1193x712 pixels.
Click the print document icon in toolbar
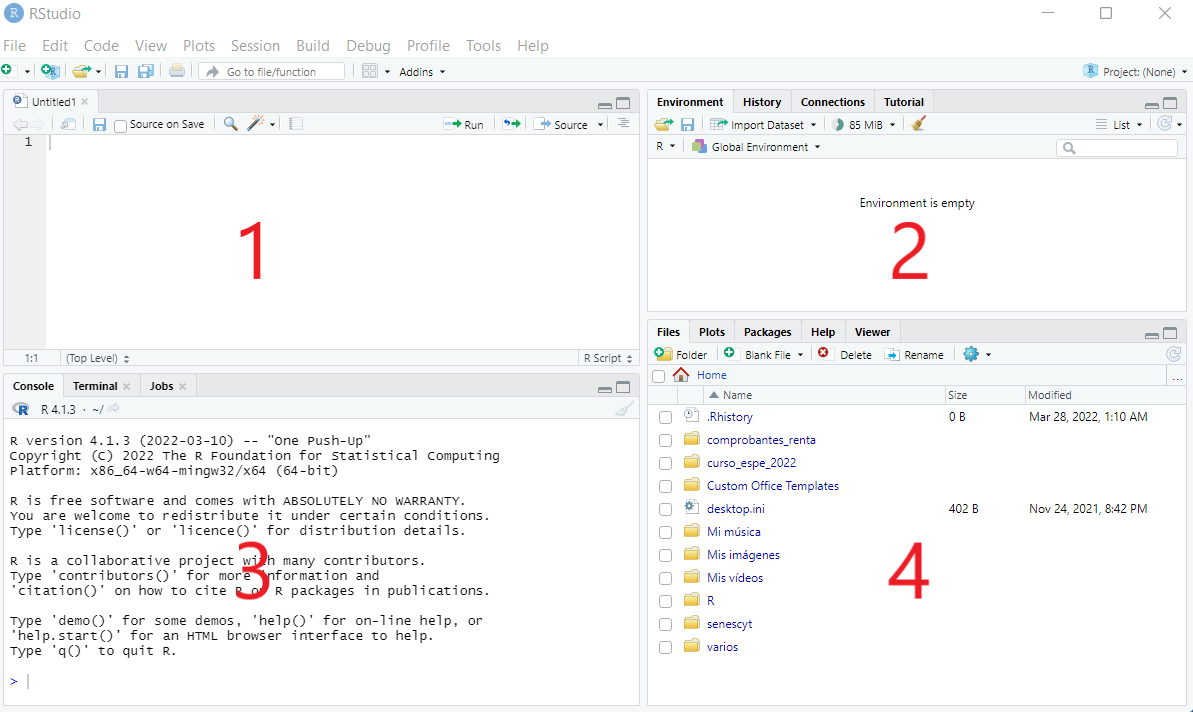pos(177,71)
